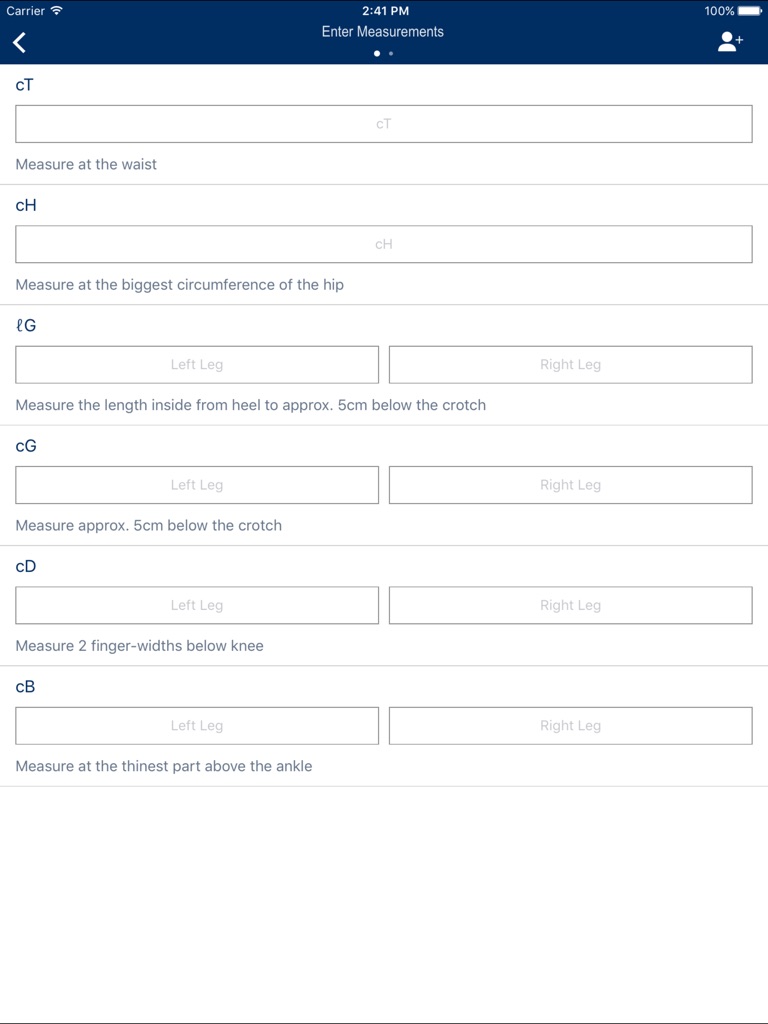Viewport: 768px width, 1024px height.
Task: Select the Right Leg field under cD
Action: coord(570,605)
